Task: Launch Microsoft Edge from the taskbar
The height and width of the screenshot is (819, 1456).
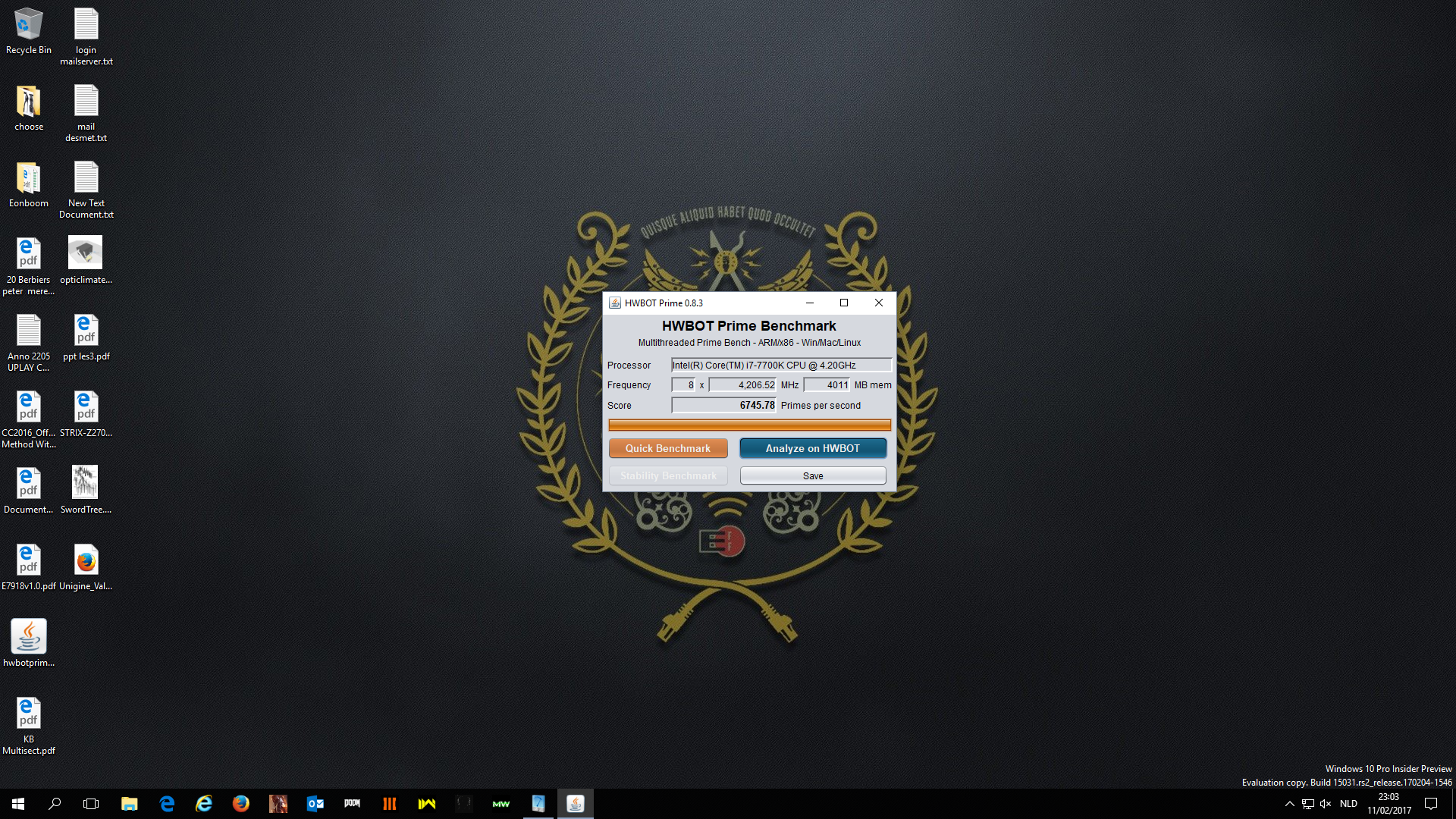Action: click(x=167, y=804)
